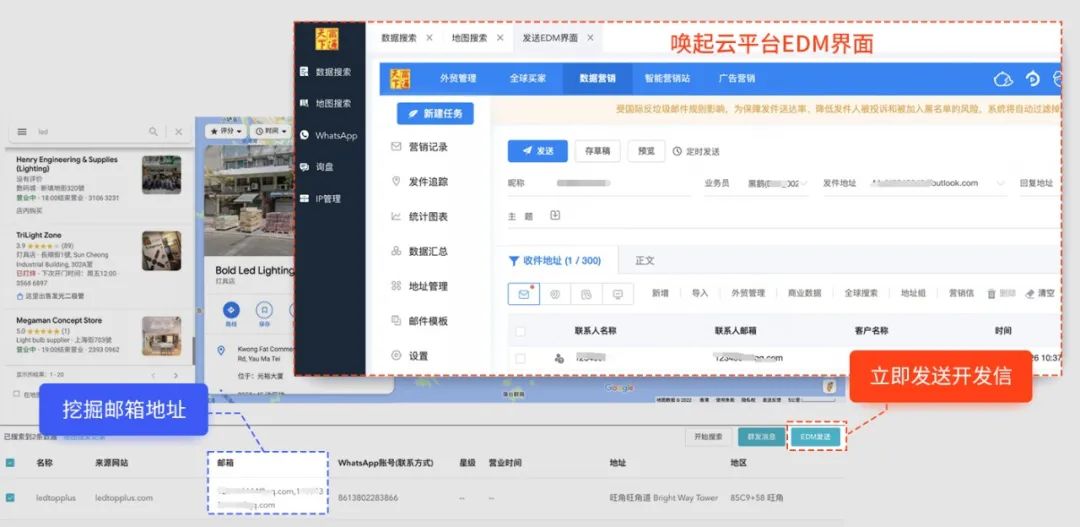Open Henry Engineering & Supplies listing thumbnail
The image size is (1080, 527).
[x=162, y=174]
